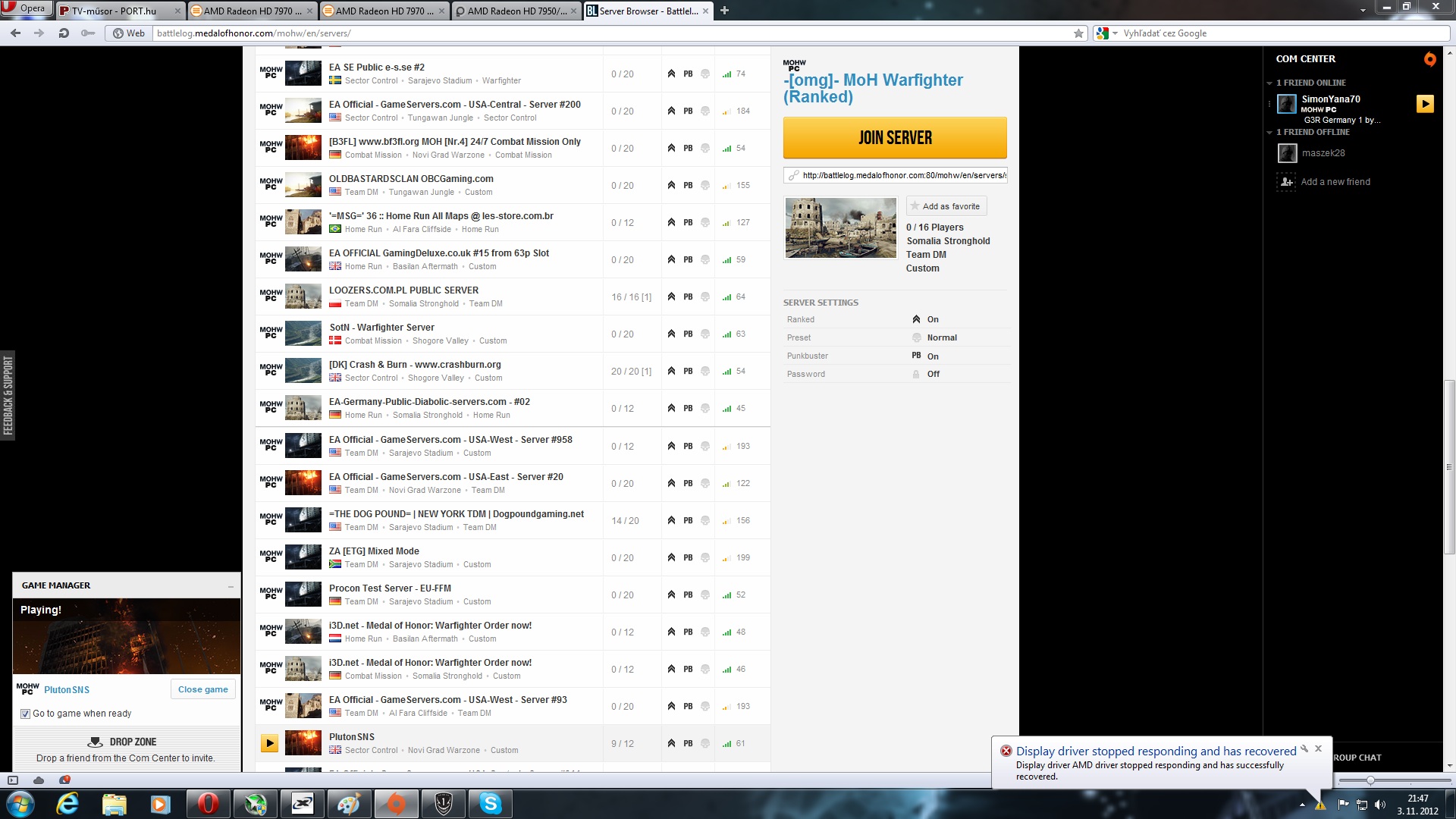Switch to the TV-műsor PORT.hu tab
Screen dimensions: 1456x819
[x=120, y=11]
